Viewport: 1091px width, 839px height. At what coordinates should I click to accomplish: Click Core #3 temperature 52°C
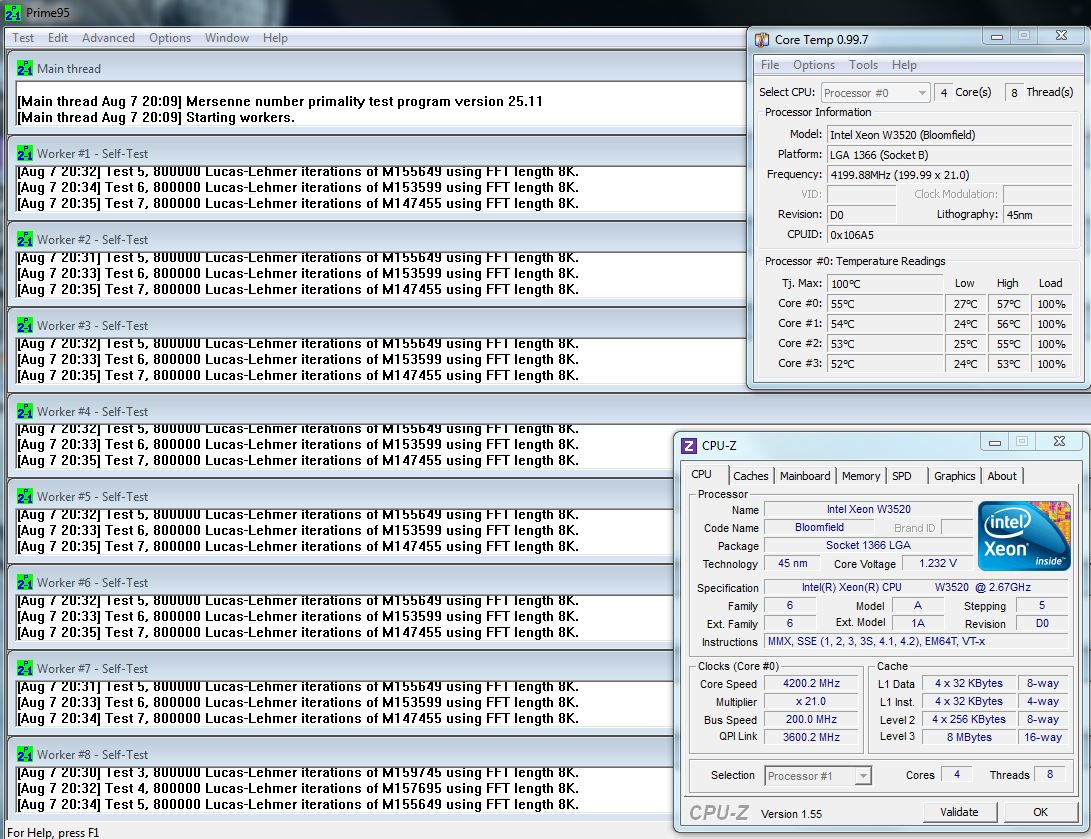click(x=884, y=364)
